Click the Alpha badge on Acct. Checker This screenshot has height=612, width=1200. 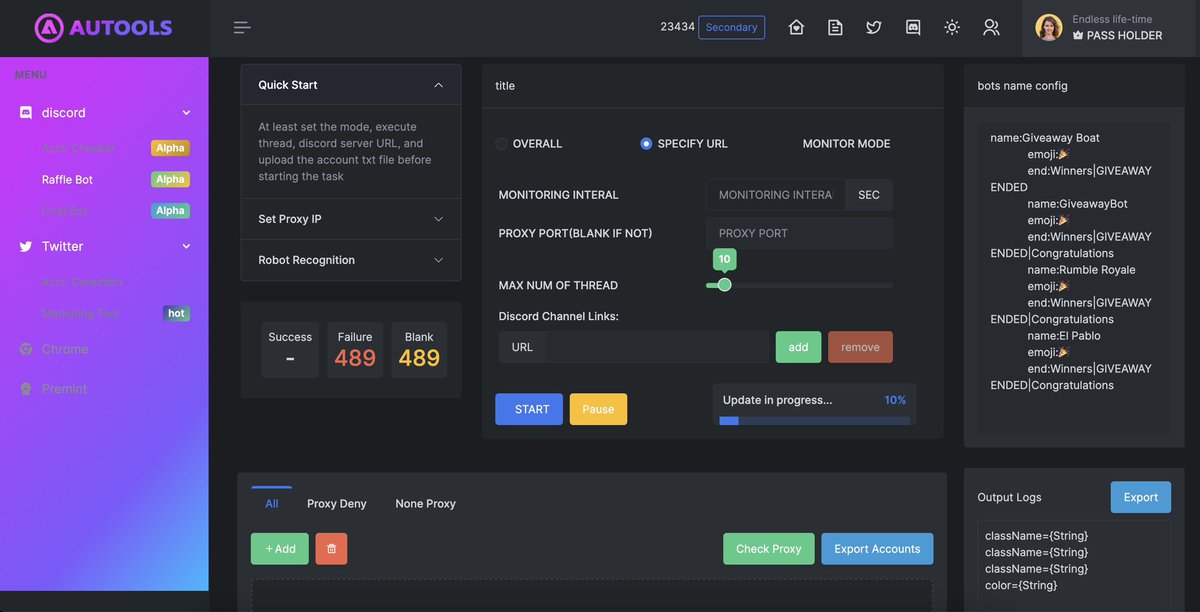click(170, 148)
